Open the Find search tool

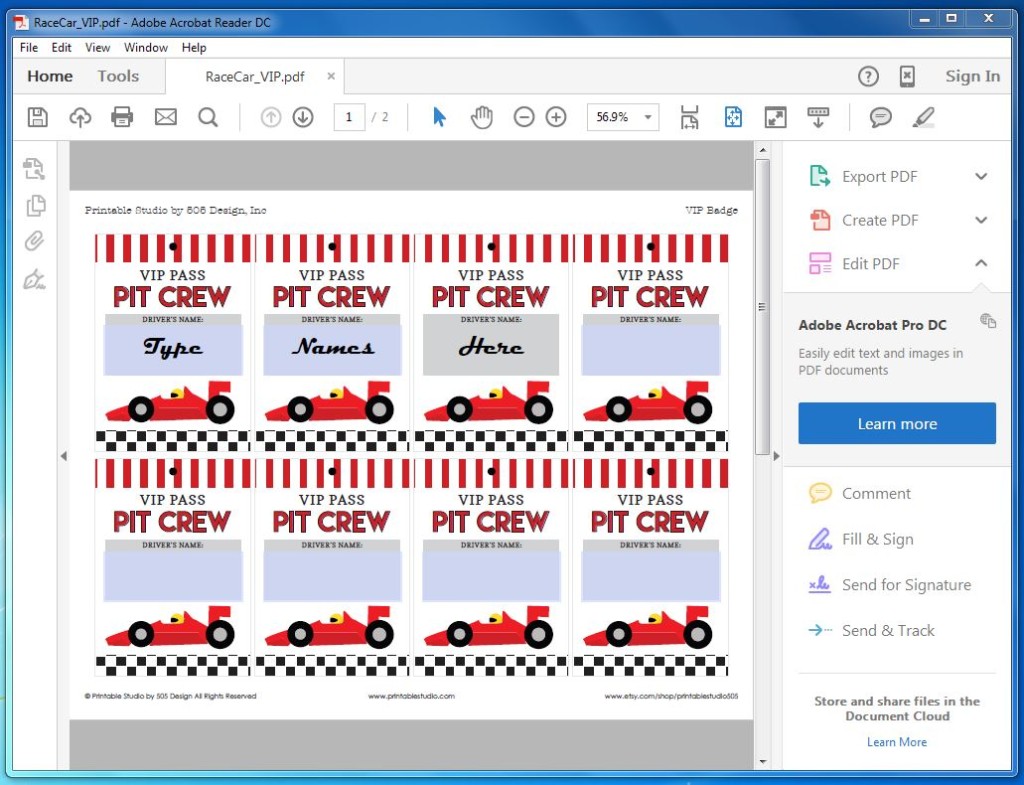pyautogui.click(x=205, y=117)
